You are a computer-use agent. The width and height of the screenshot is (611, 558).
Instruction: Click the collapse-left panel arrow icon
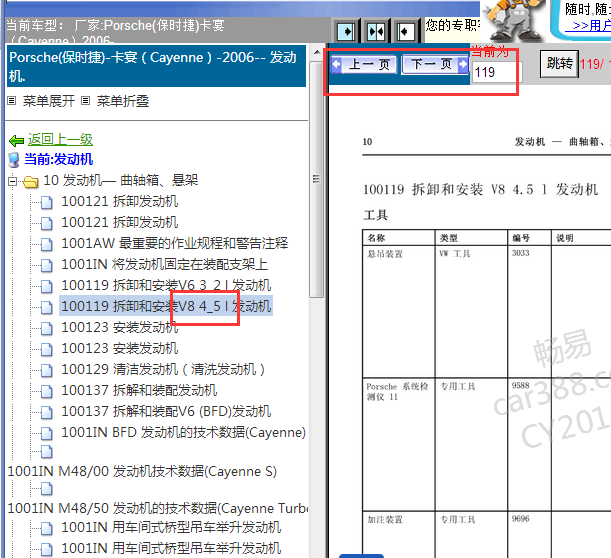tap(405, 31)
